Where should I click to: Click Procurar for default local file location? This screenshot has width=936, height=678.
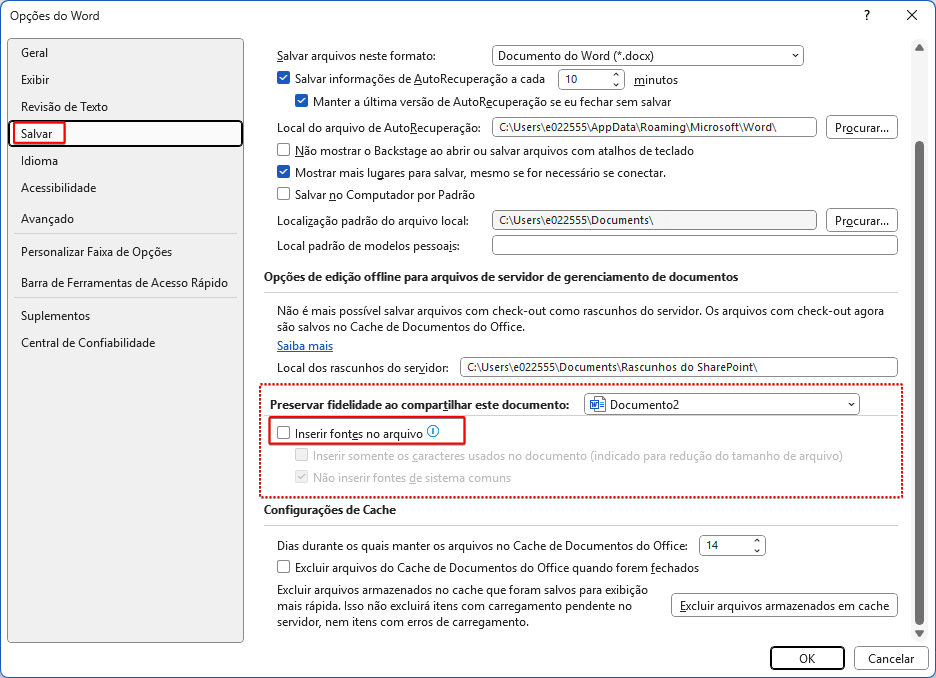(861, 220)
